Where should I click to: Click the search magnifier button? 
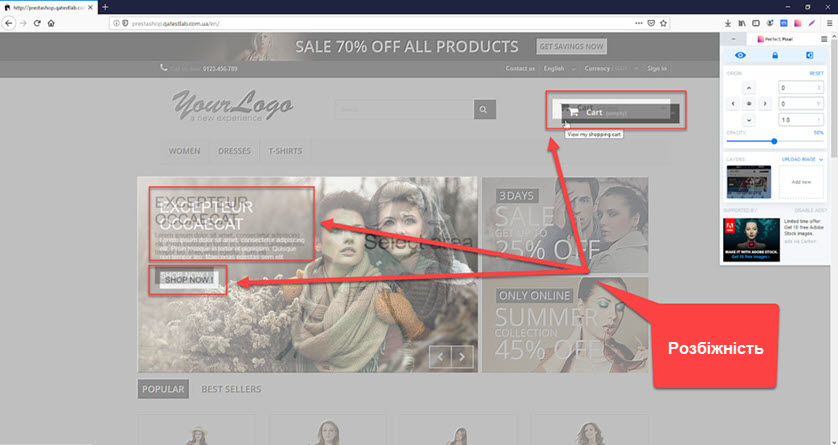tap(485, 110)
